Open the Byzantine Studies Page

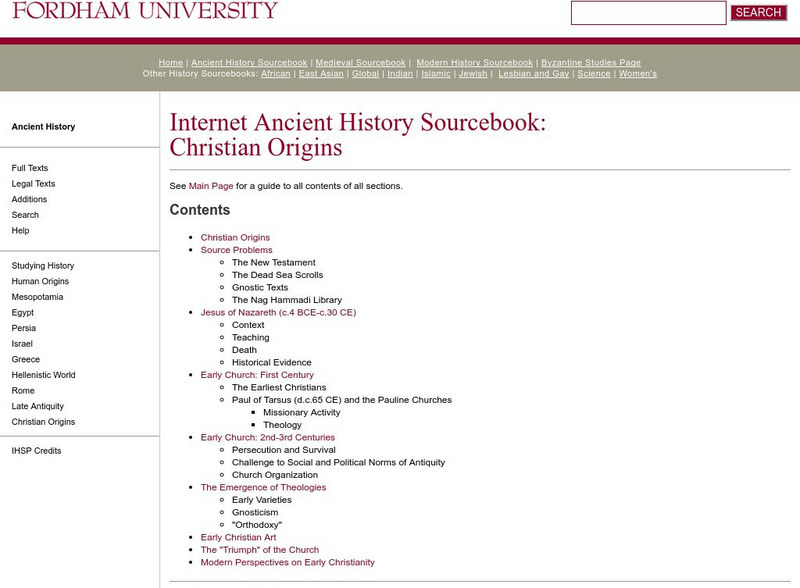(590, 61)
